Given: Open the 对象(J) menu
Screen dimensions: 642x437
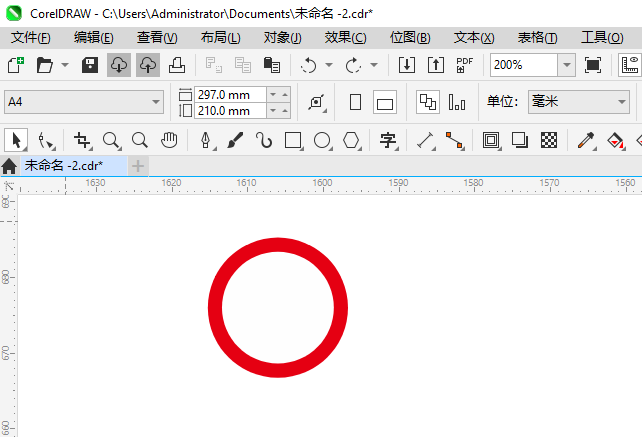Looking at the screenshot, I should [x=283, y=38].
